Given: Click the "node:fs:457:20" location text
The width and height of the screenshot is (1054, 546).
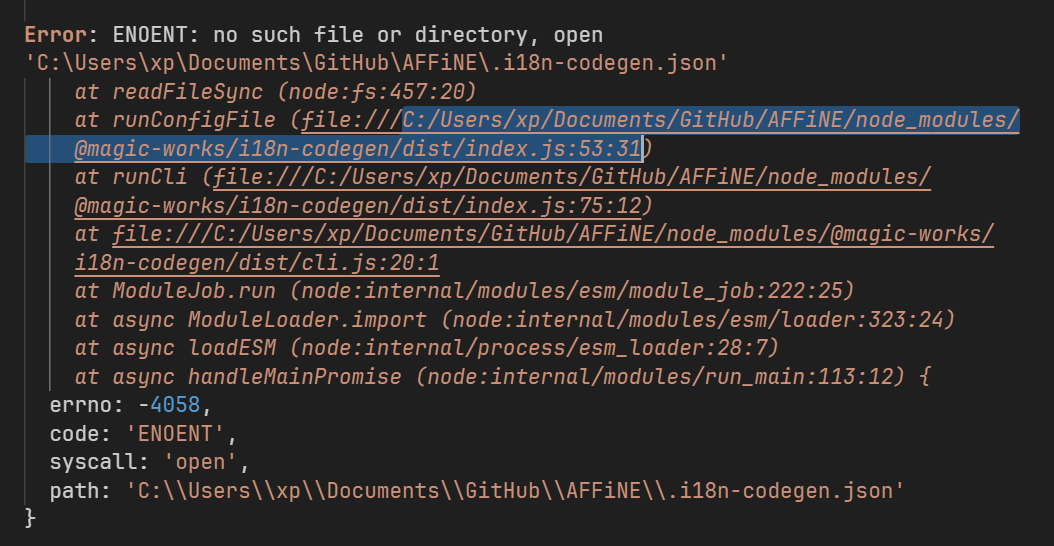Looking at the screenshot, I should (x=376, y=92).
